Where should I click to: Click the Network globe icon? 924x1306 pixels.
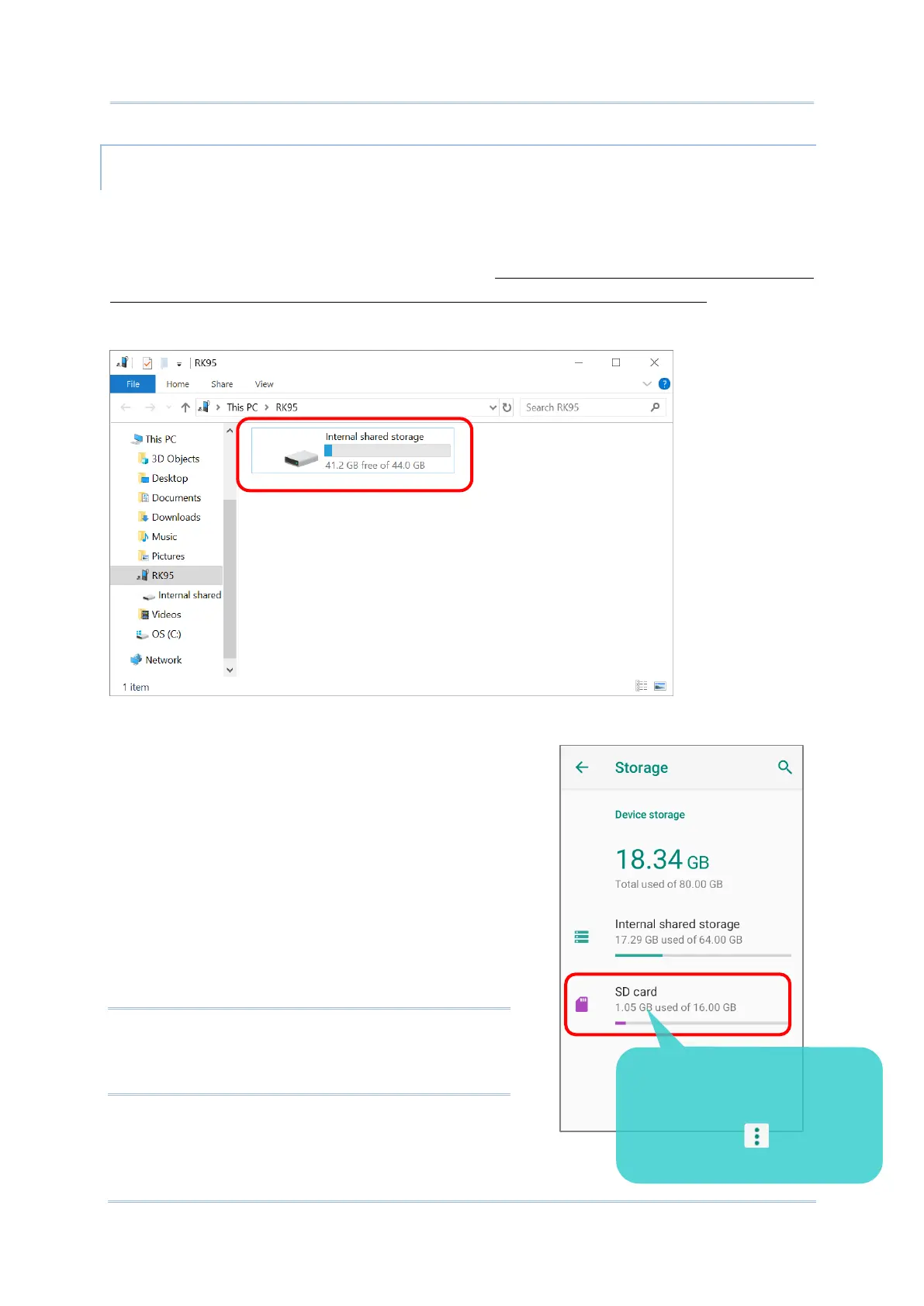[x=137, y=660]
